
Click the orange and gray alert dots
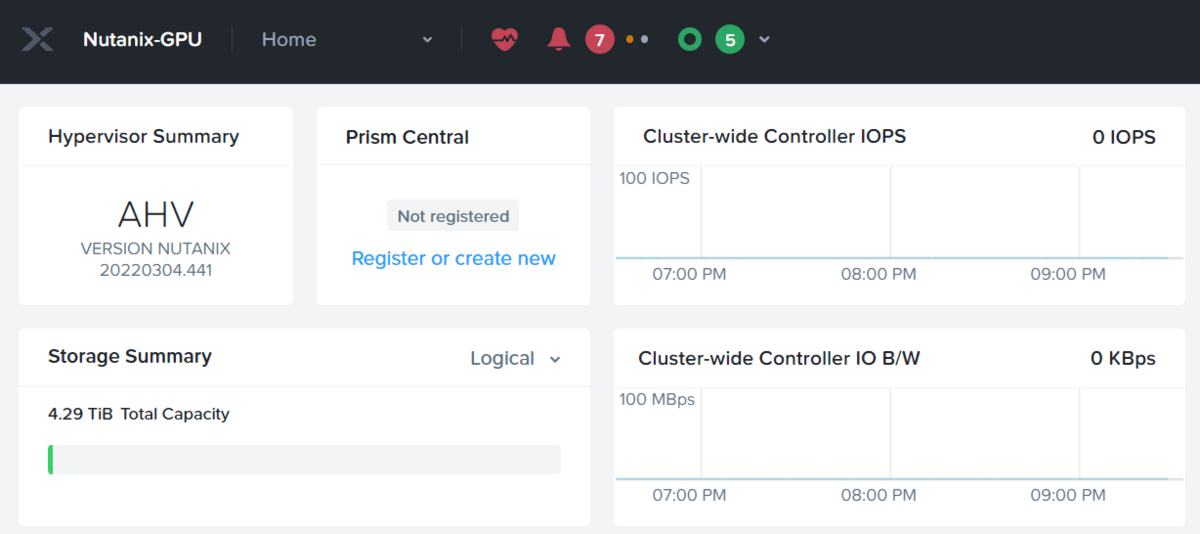(x=637, y=39)
